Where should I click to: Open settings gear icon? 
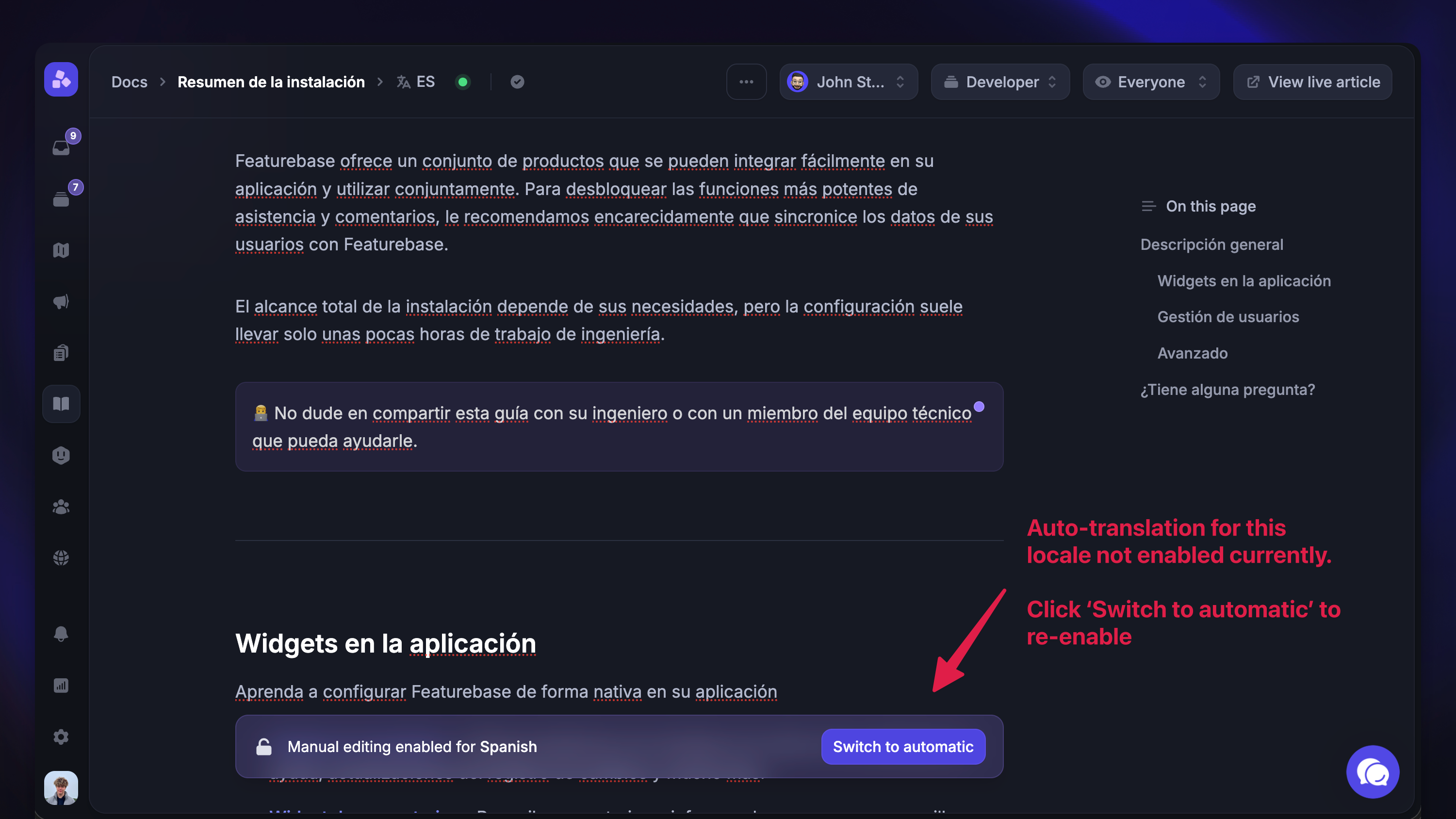61,737
